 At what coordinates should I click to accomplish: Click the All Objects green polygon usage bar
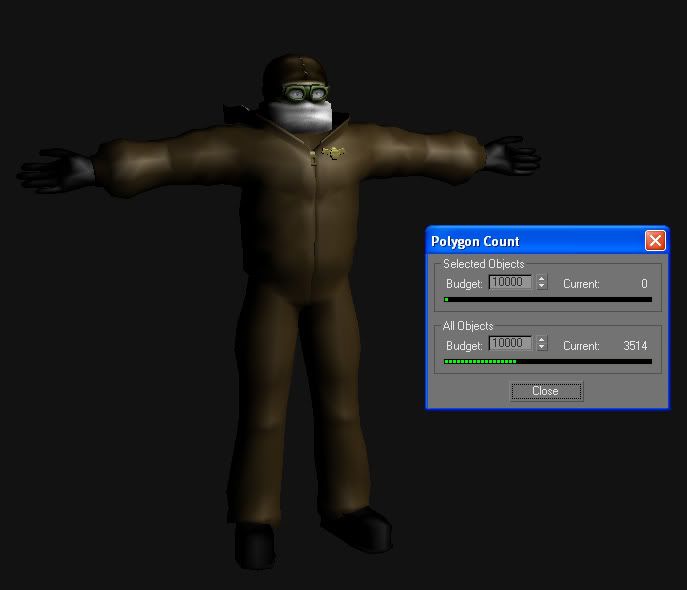click(x=480, y=361)
